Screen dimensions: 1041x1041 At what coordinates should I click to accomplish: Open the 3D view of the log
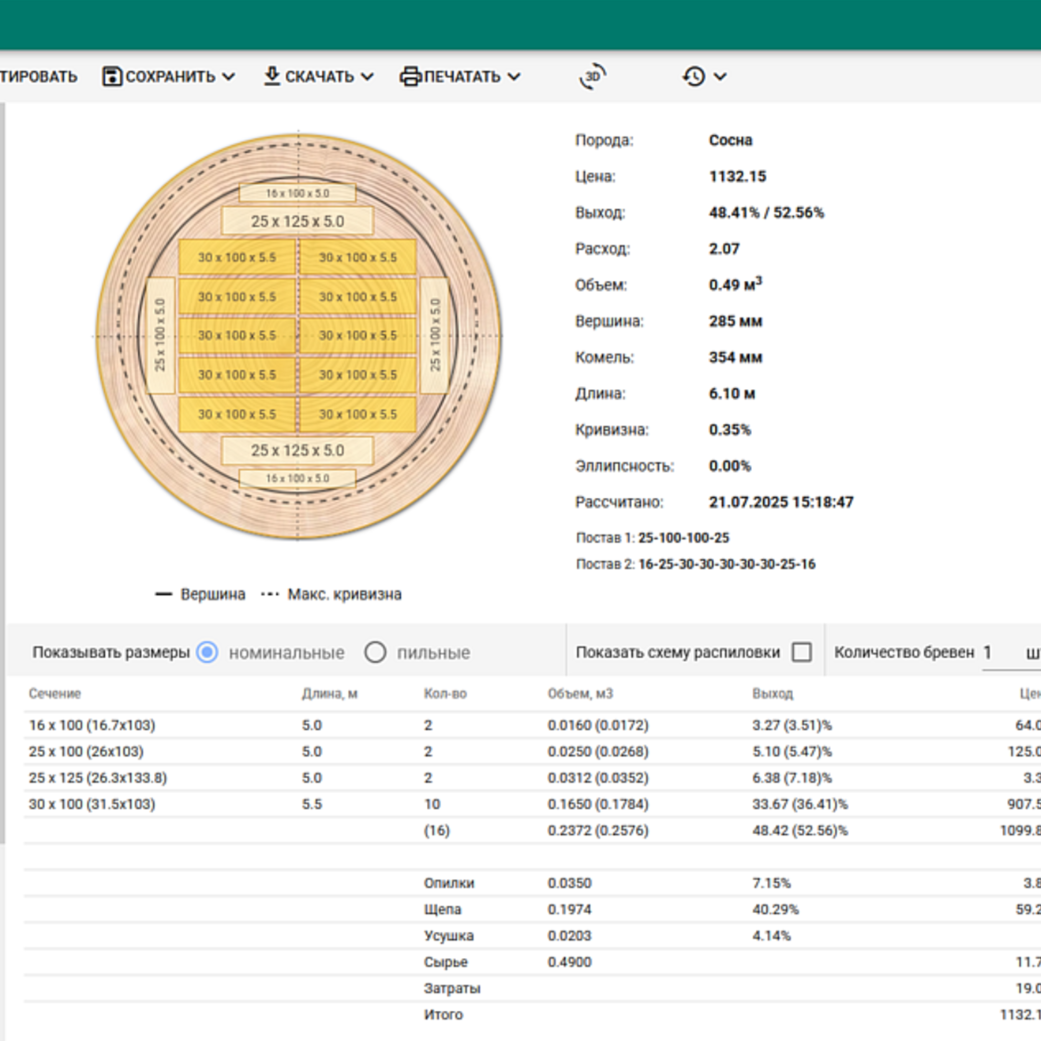tap(593, 77)
